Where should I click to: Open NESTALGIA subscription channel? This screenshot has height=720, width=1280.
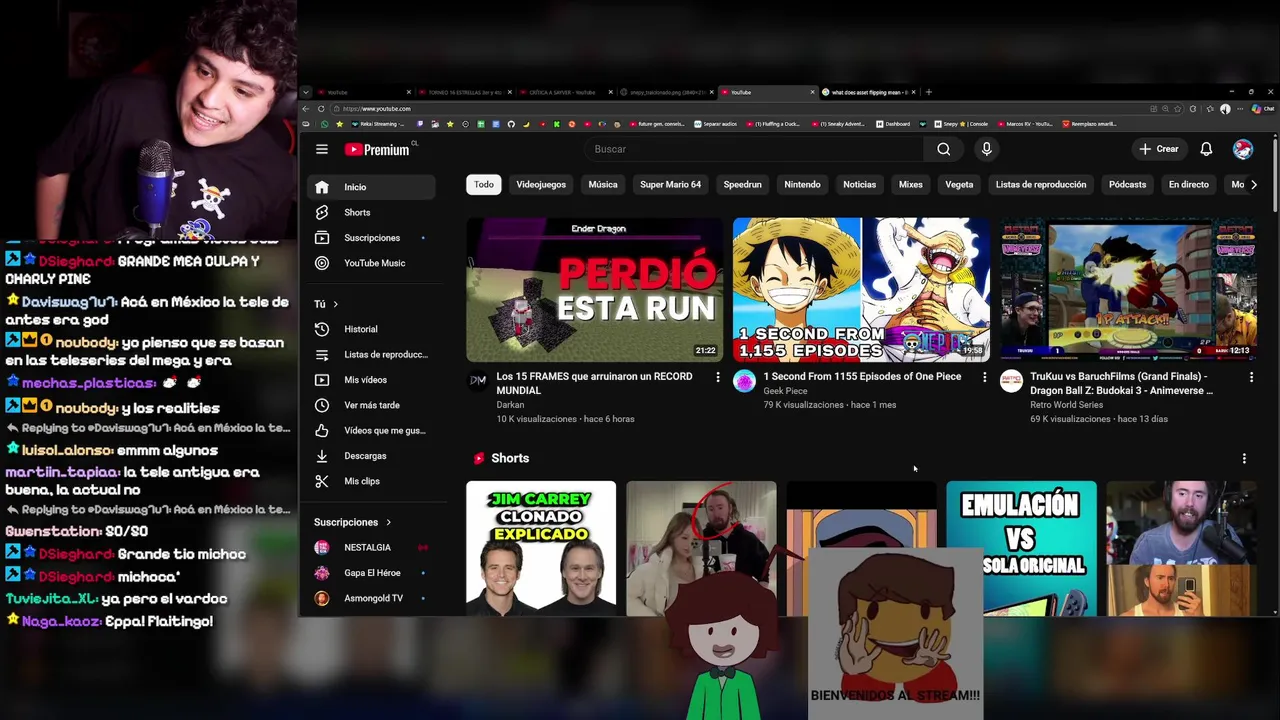pyautogui.click(x=372, y=548)
